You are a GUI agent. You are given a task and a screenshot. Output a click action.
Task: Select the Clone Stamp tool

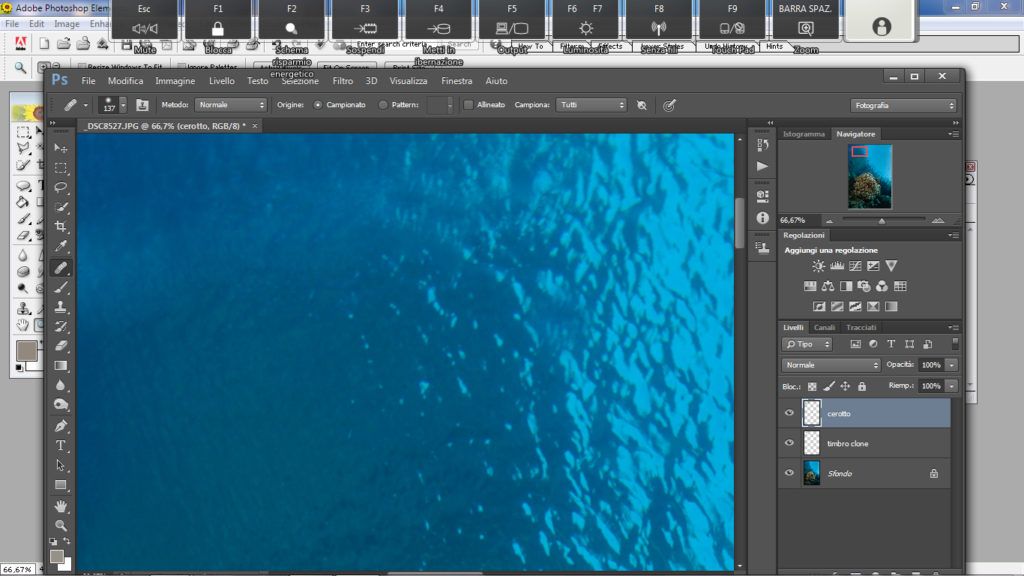[61, 306]
